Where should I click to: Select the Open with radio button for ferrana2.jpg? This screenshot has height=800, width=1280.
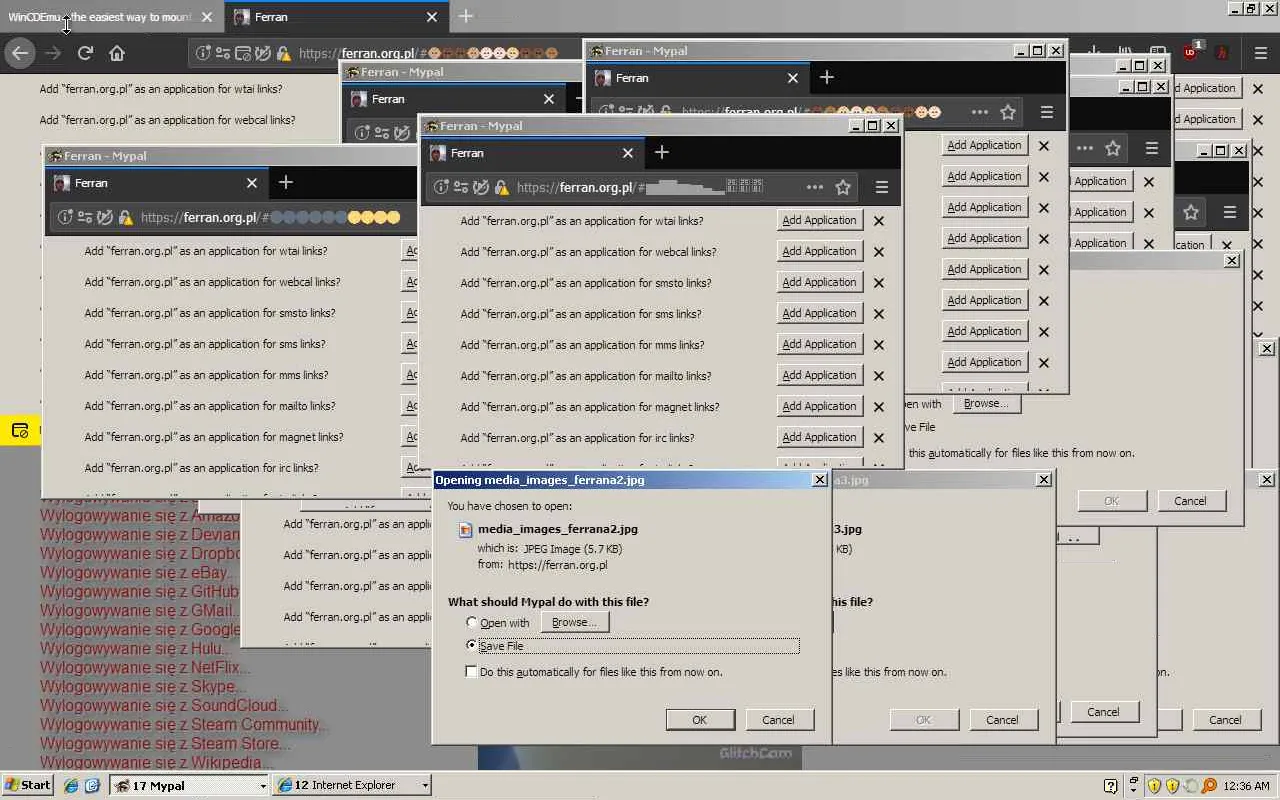tap(472, 623)
